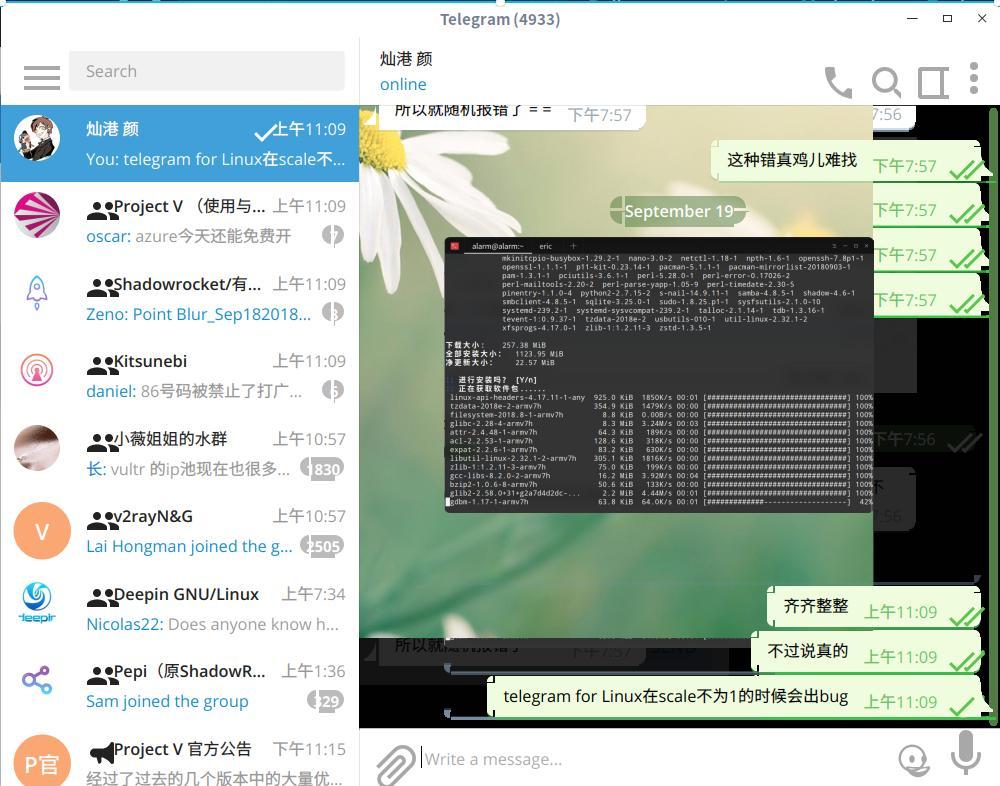Click the Deepin logo avatar

click(x=37, y=602)
